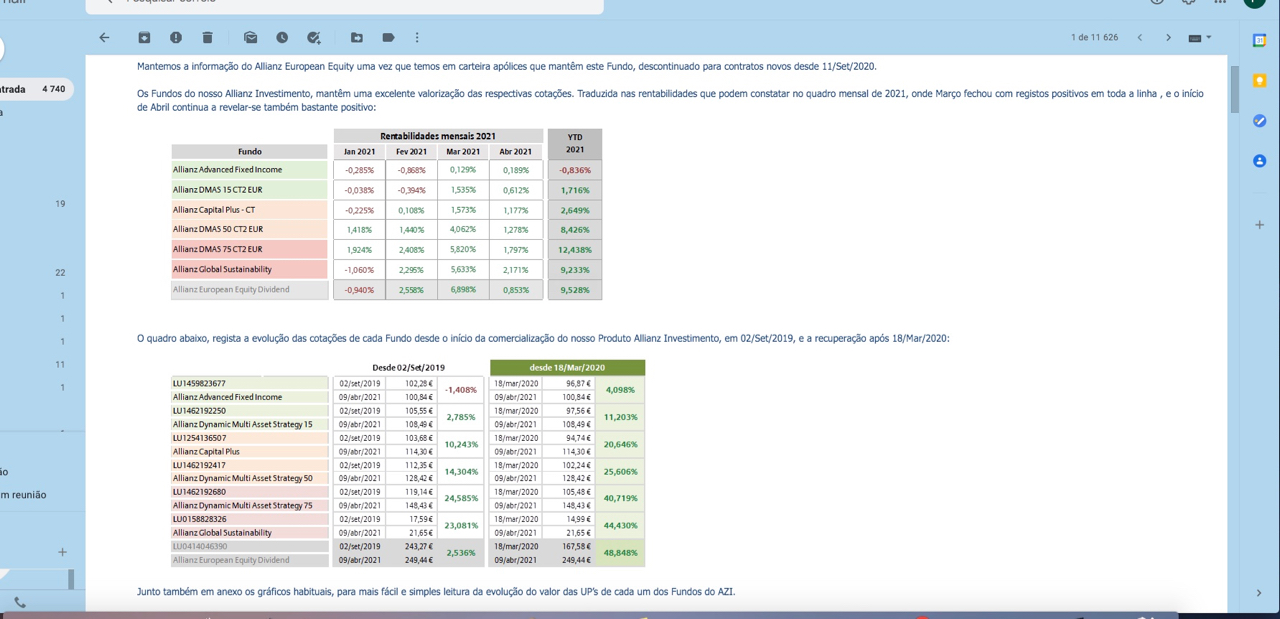
Task: Open the Labels menu for this email
Action: click(388, 38)
